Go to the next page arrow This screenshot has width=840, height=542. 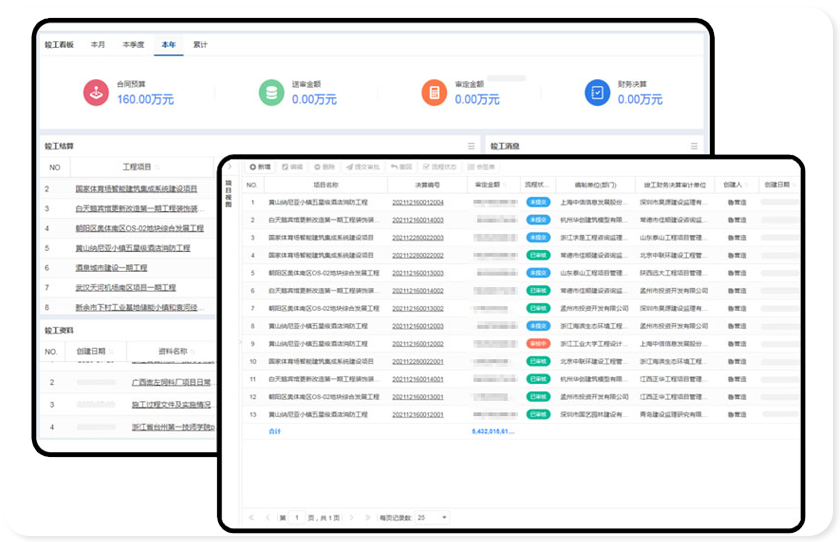click(350, 517)
